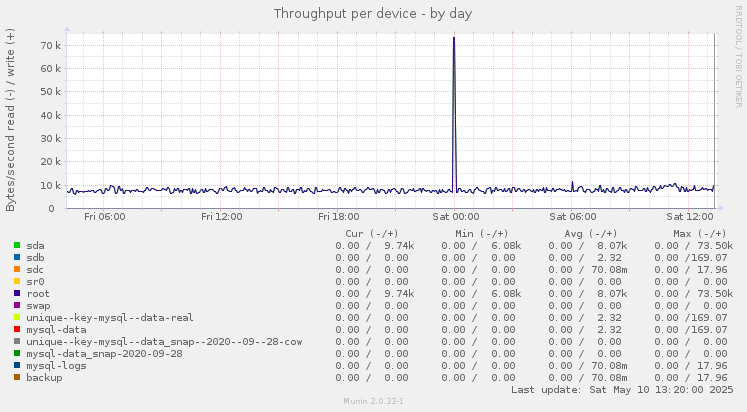Image resolution: width=747 pixels, height=412 pixels.
Task: Click the dark blue root legend swatch
Action: (17, 293)
